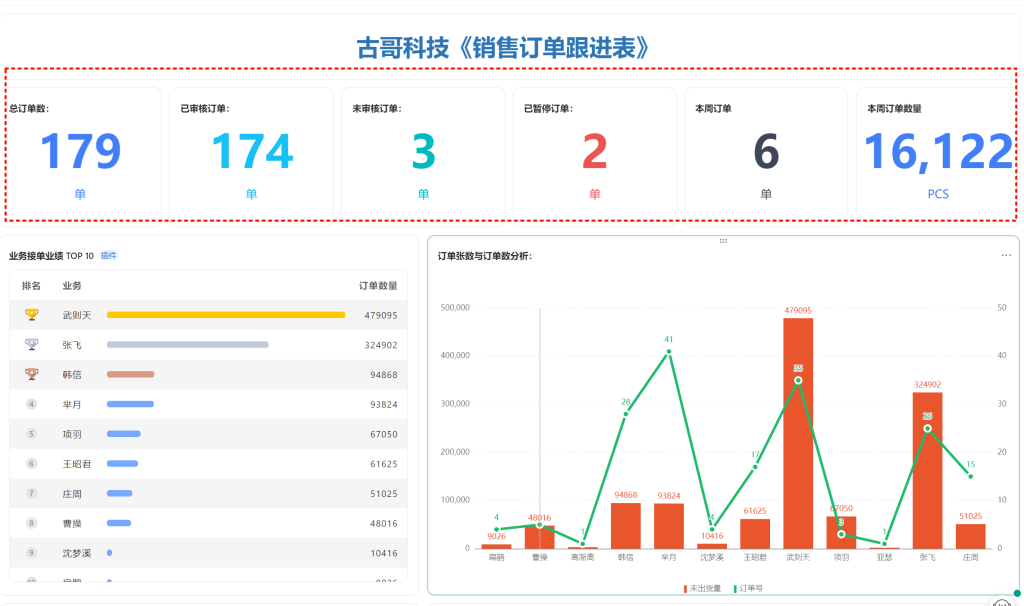Screen dimensions: 1024x606
Task: Click value 94868 in 韩信's row
Action: pos(384,375)
